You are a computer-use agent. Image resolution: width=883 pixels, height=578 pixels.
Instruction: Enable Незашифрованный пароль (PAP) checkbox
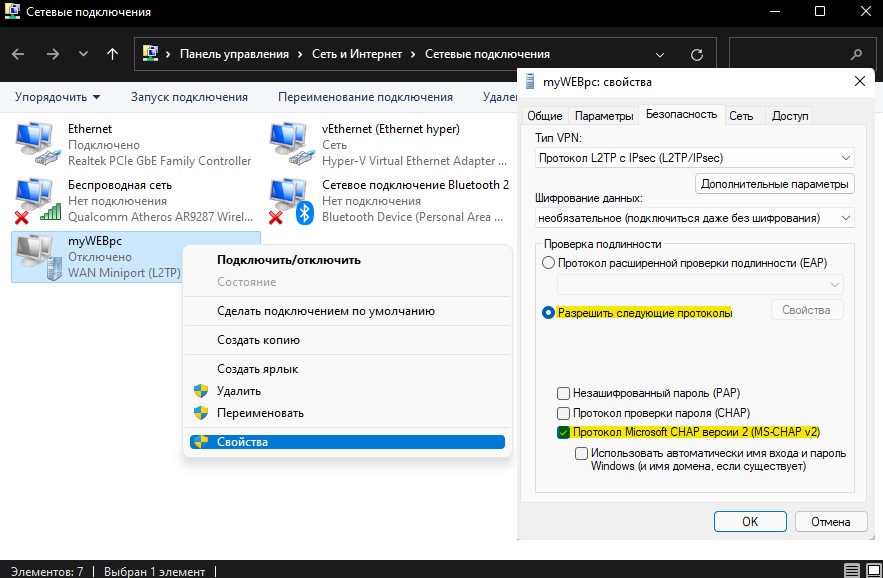coord(563,393)
